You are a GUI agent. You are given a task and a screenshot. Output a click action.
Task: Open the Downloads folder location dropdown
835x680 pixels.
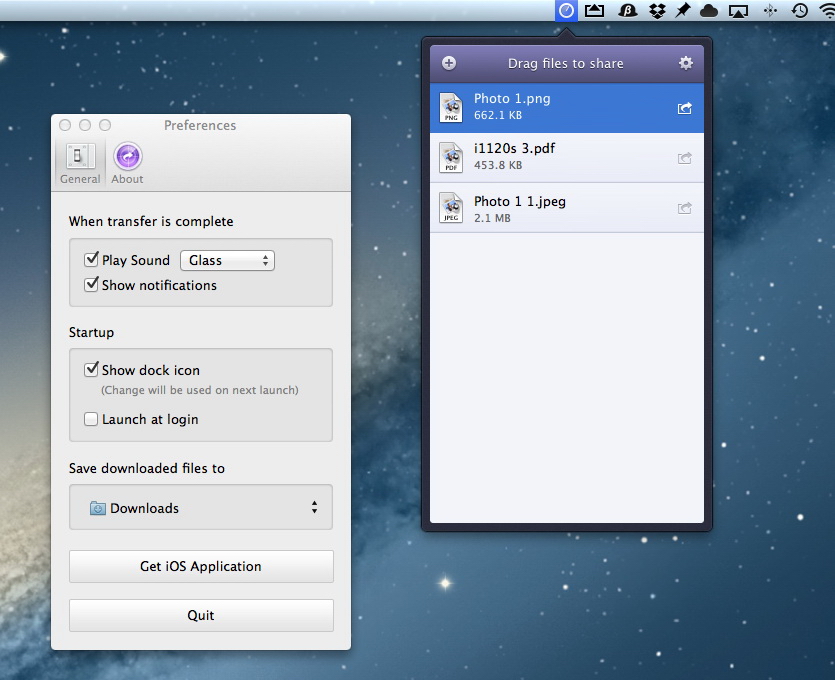201,508
